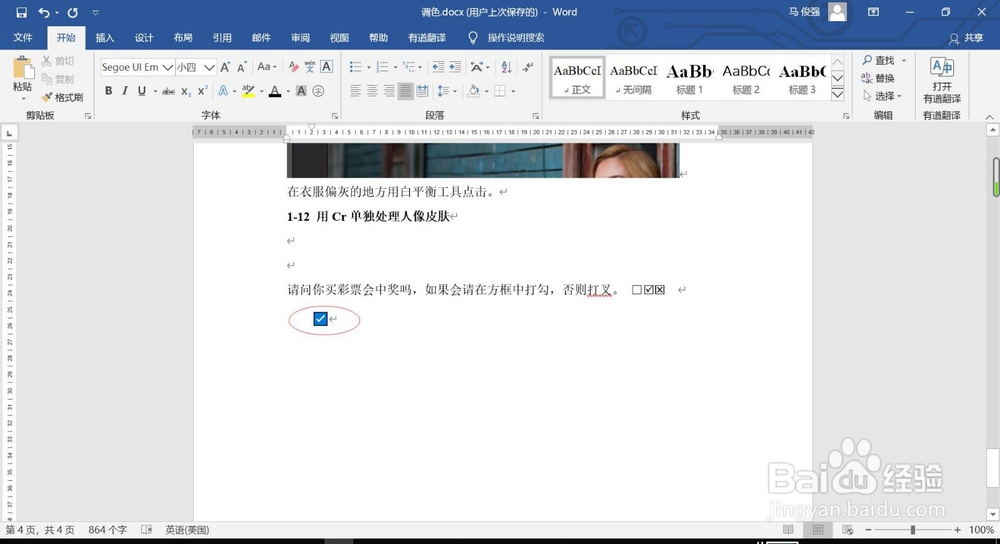
Task: Apply character shading icon
Action: point(301,91)
